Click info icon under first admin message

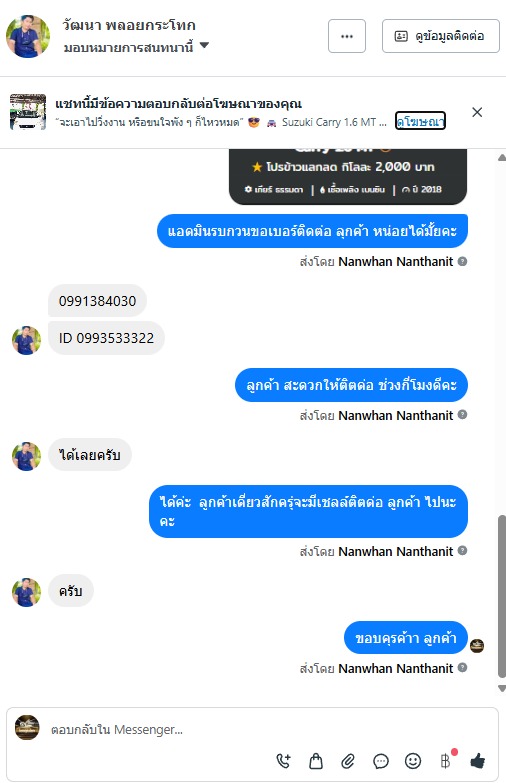(x=463, y=261)
